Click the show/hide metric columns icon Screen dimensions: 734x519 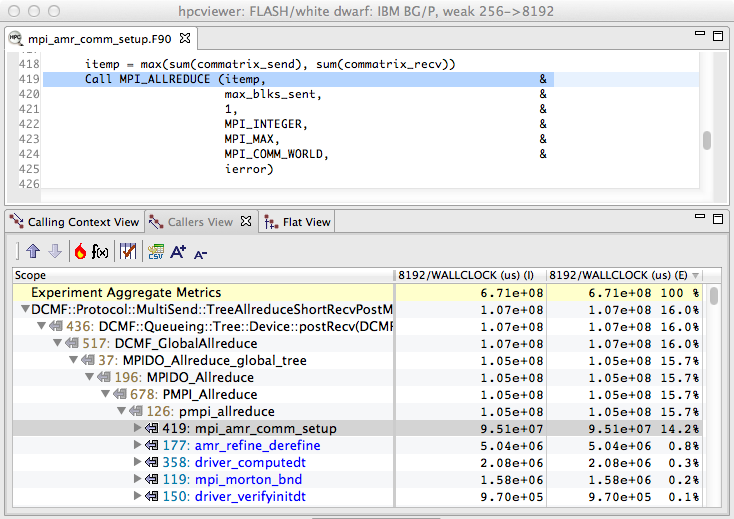coord(127,253)
